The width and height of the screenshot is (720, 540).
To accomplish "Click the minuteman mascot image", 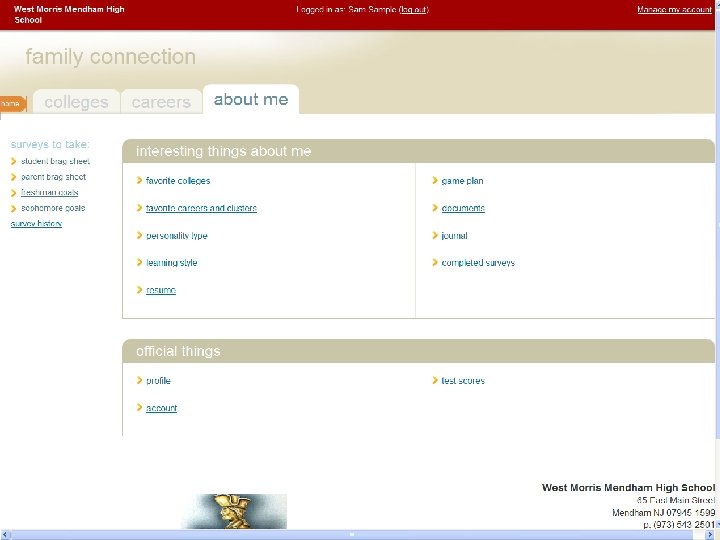I will click(x=234, y=511).
